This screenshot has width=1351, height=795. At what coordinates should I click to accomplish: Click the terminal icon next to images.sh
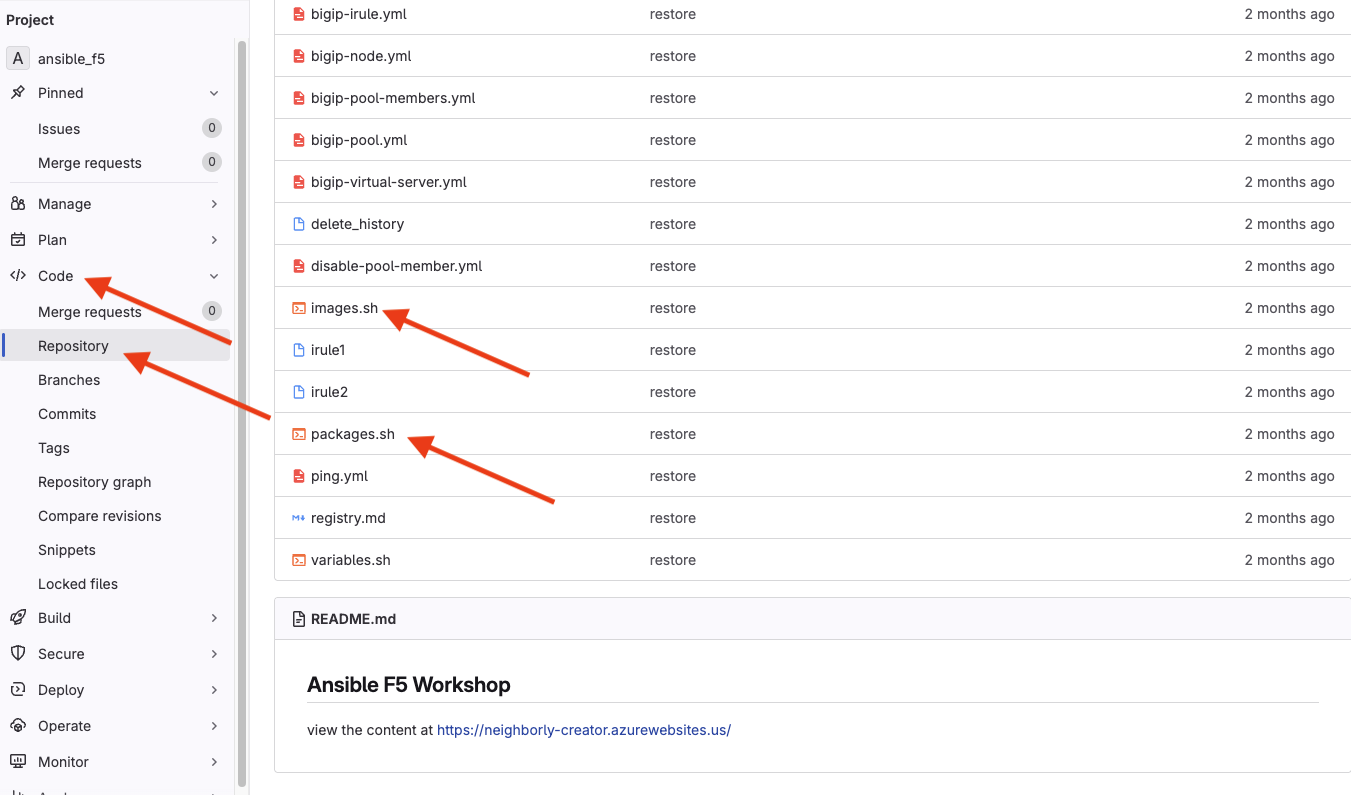tap(298, 308)
